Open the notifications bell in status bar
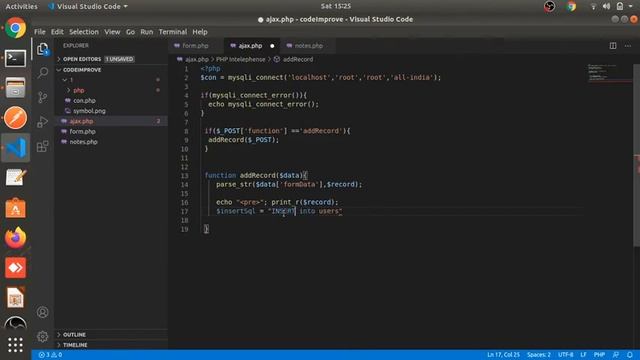 click(x=630, y=355)
